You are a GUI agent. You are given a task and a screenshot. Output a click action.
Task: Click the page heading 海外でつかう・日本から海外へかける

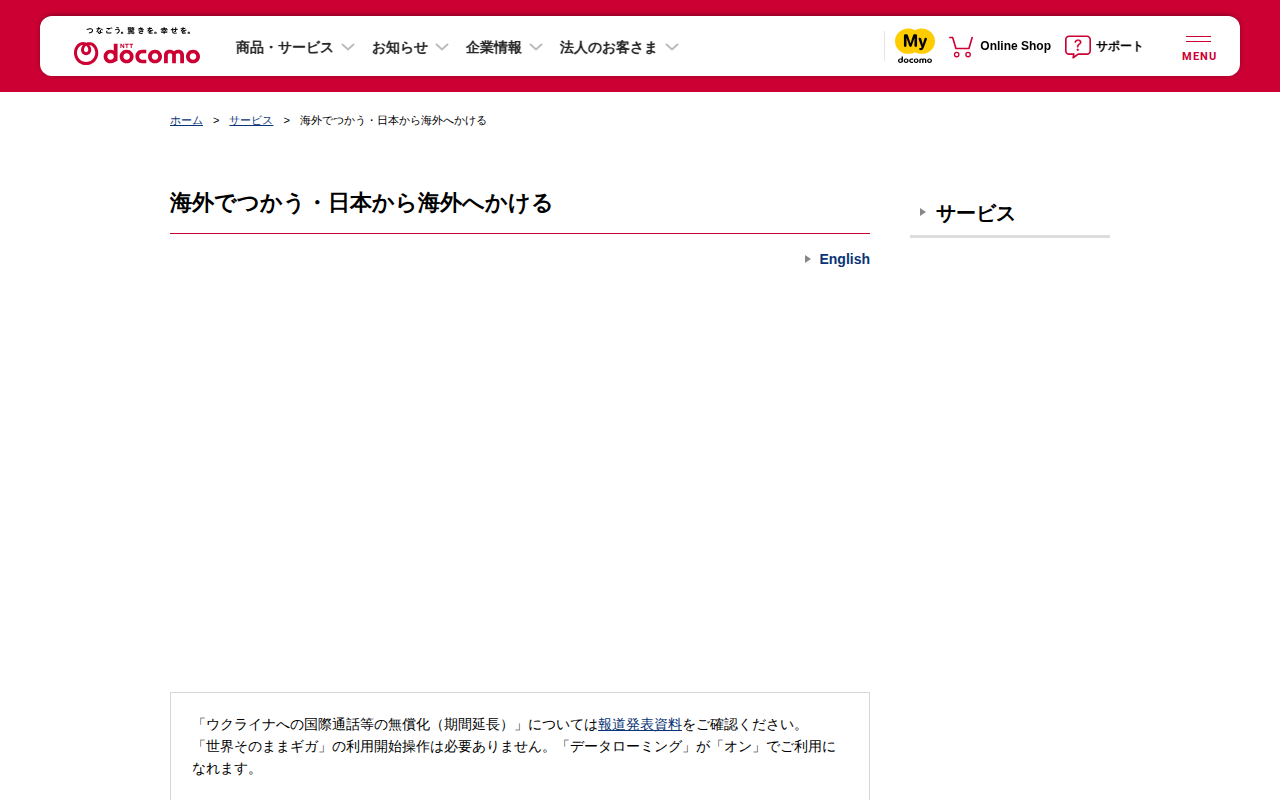[x=361, y=203]
